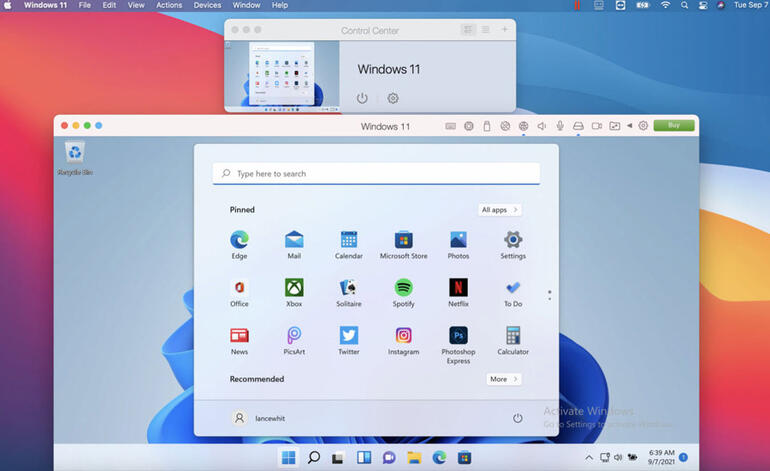770x471 pixels.
Task: Open Task View in taskbar
Action: [x=338, y=458]
